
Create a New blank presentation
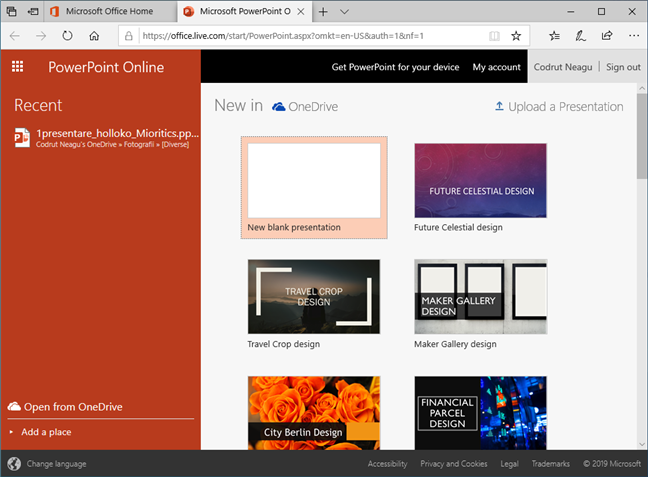click(314, 188)
